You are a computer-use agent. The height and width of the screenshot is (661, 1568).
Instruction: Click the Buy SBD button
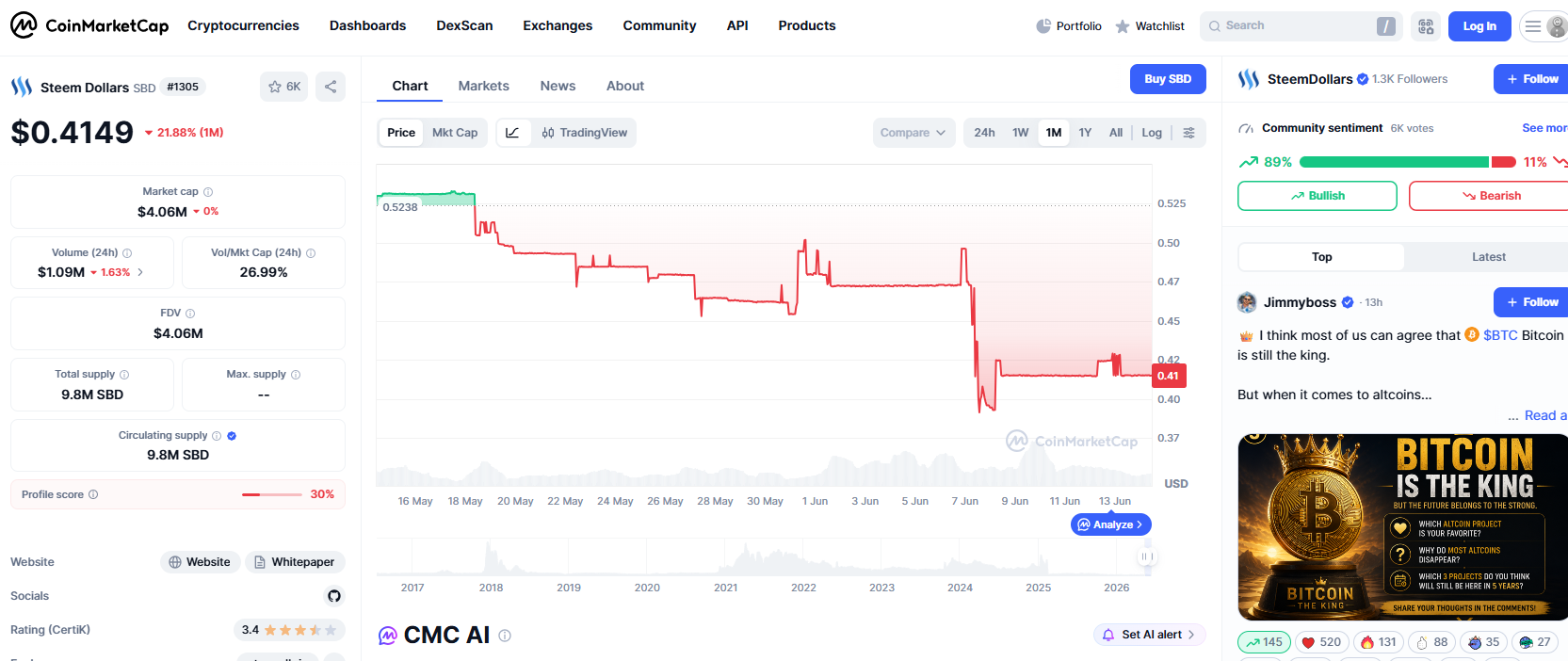[1168, 79]
